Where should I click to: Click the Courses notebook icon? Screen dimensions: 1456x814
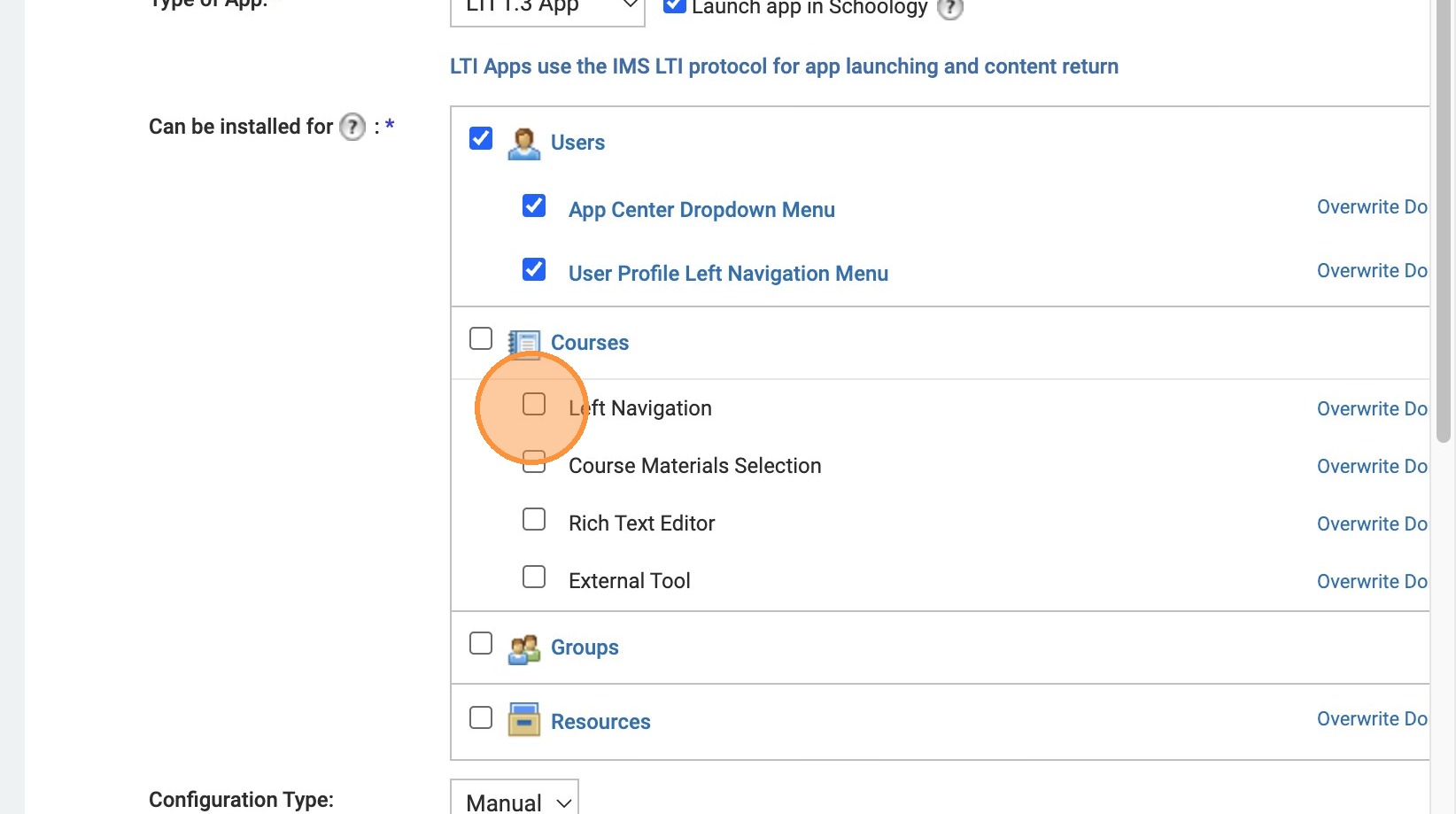[x=523, y=344]
